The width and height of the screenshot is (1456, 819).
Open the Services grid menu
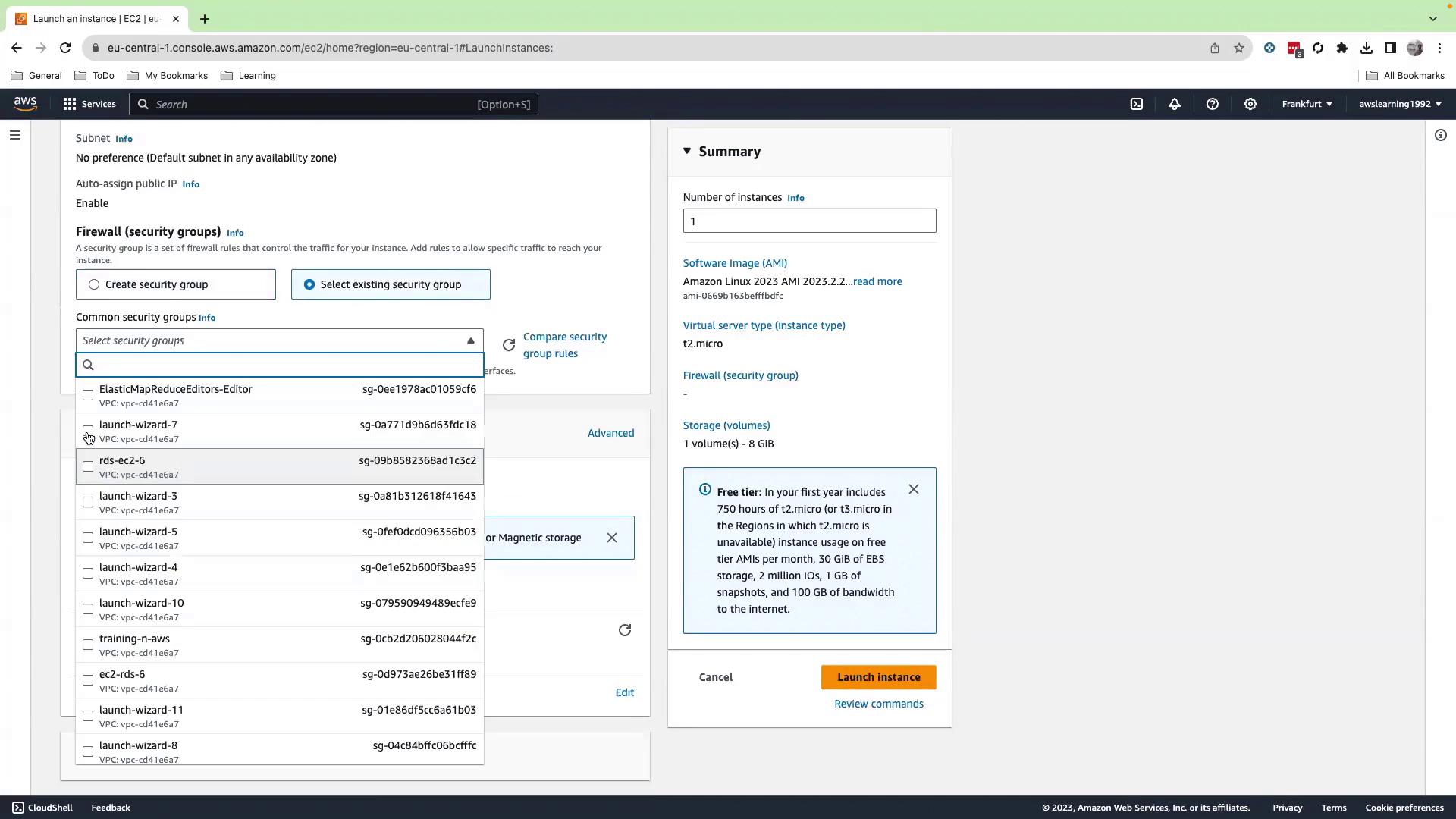[89, 104]
